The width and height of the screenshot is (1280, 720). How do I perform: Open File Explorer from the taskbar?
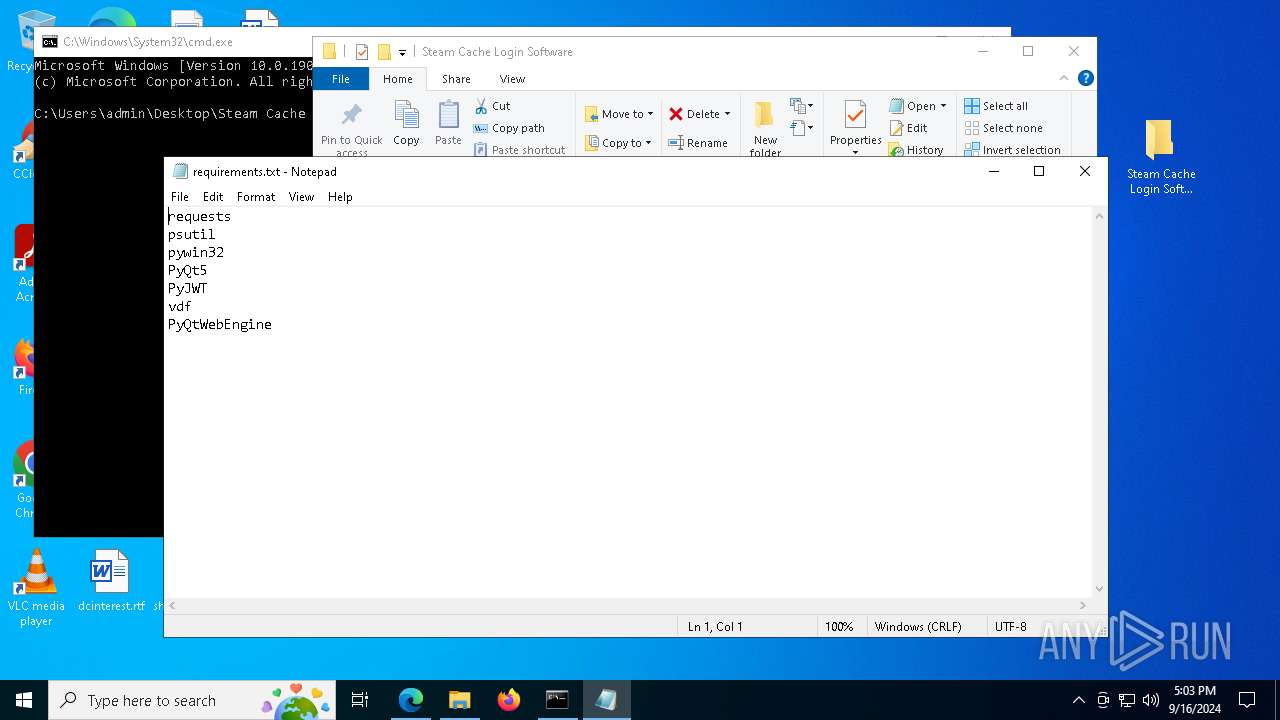pyautogui.click(x=460, y=700)
